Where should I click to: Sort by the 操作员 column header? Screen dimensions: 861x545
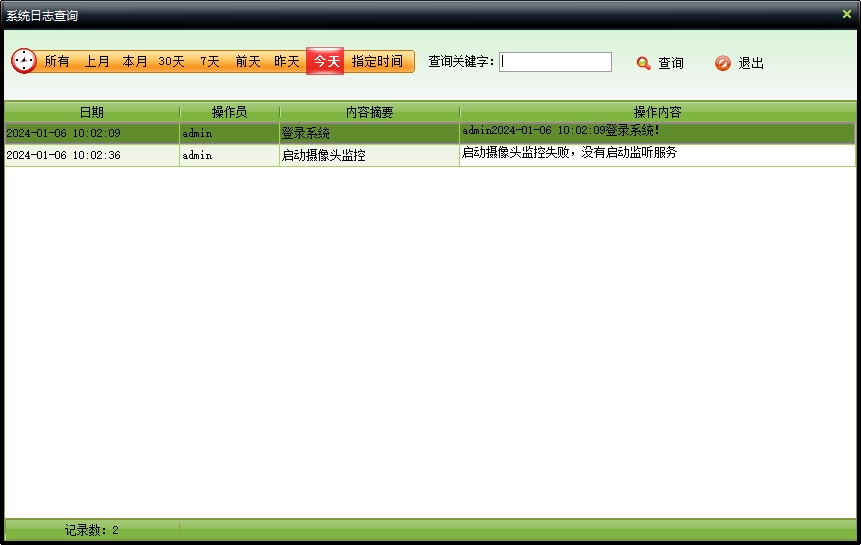click(x=229, y=112)
